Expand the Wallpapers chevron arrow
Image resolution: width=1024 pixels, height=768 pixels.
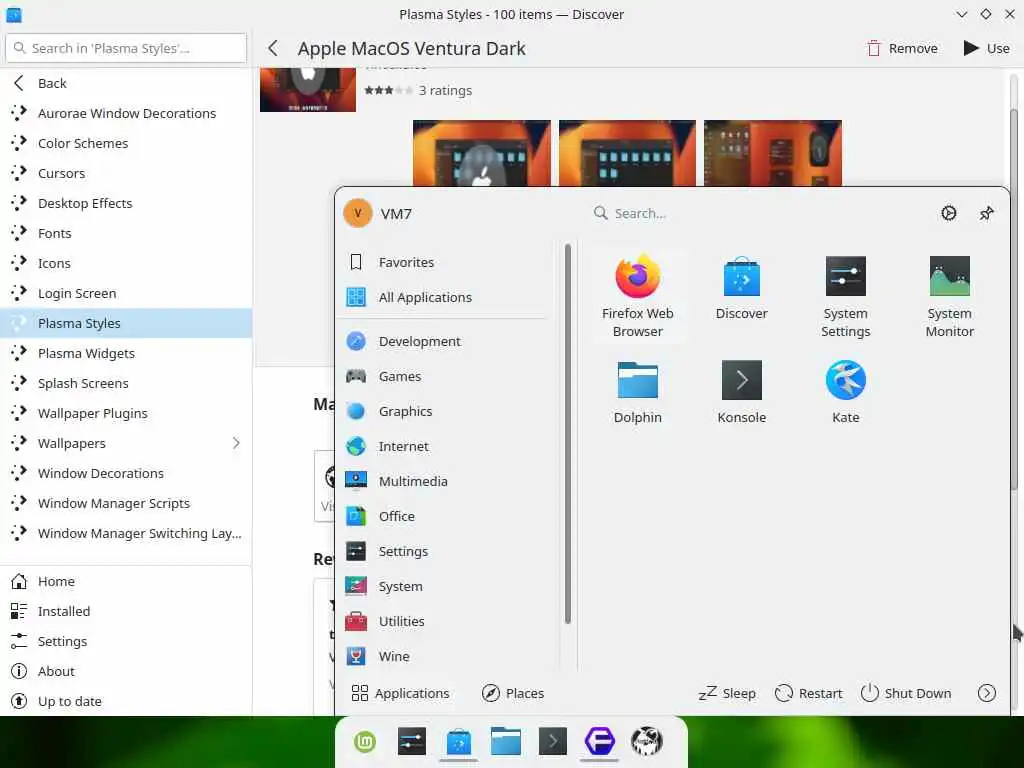click(x=236, y=443)
